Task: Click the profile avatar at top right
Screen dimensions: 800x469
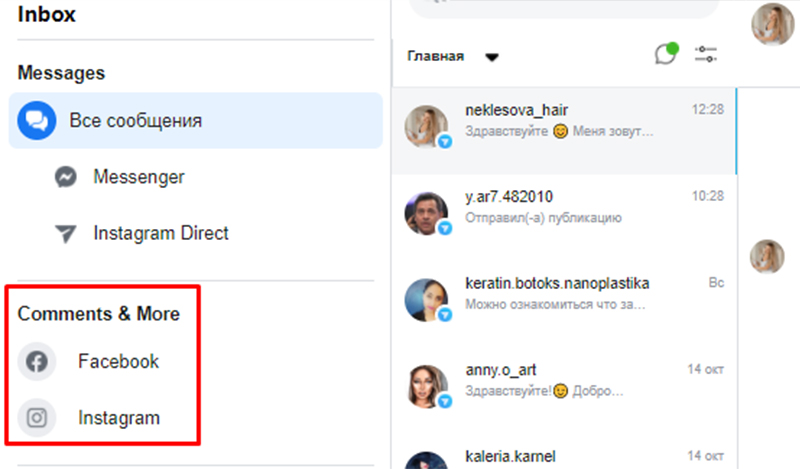Action: (x=773, y=24)
